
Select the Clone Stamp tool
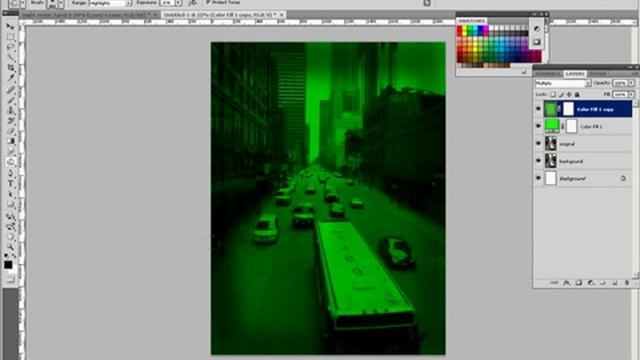click(x=11, y=110)
